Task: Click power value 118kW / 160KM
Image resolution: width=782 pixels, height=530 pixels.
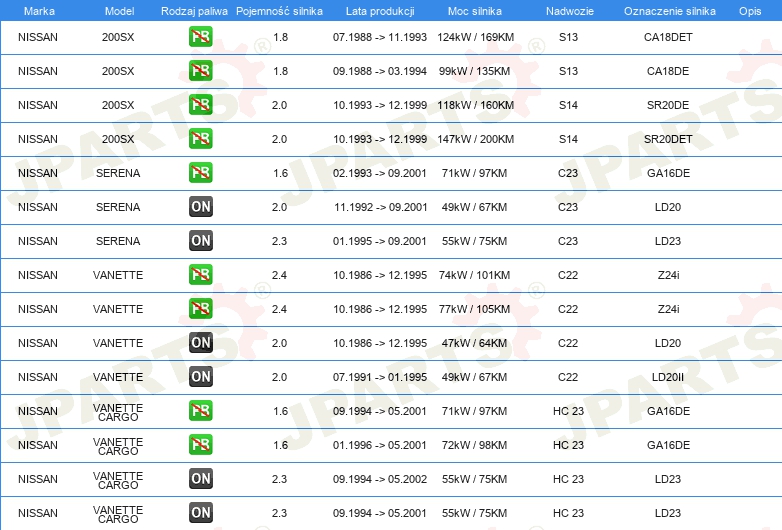Action: click(475, 105)
